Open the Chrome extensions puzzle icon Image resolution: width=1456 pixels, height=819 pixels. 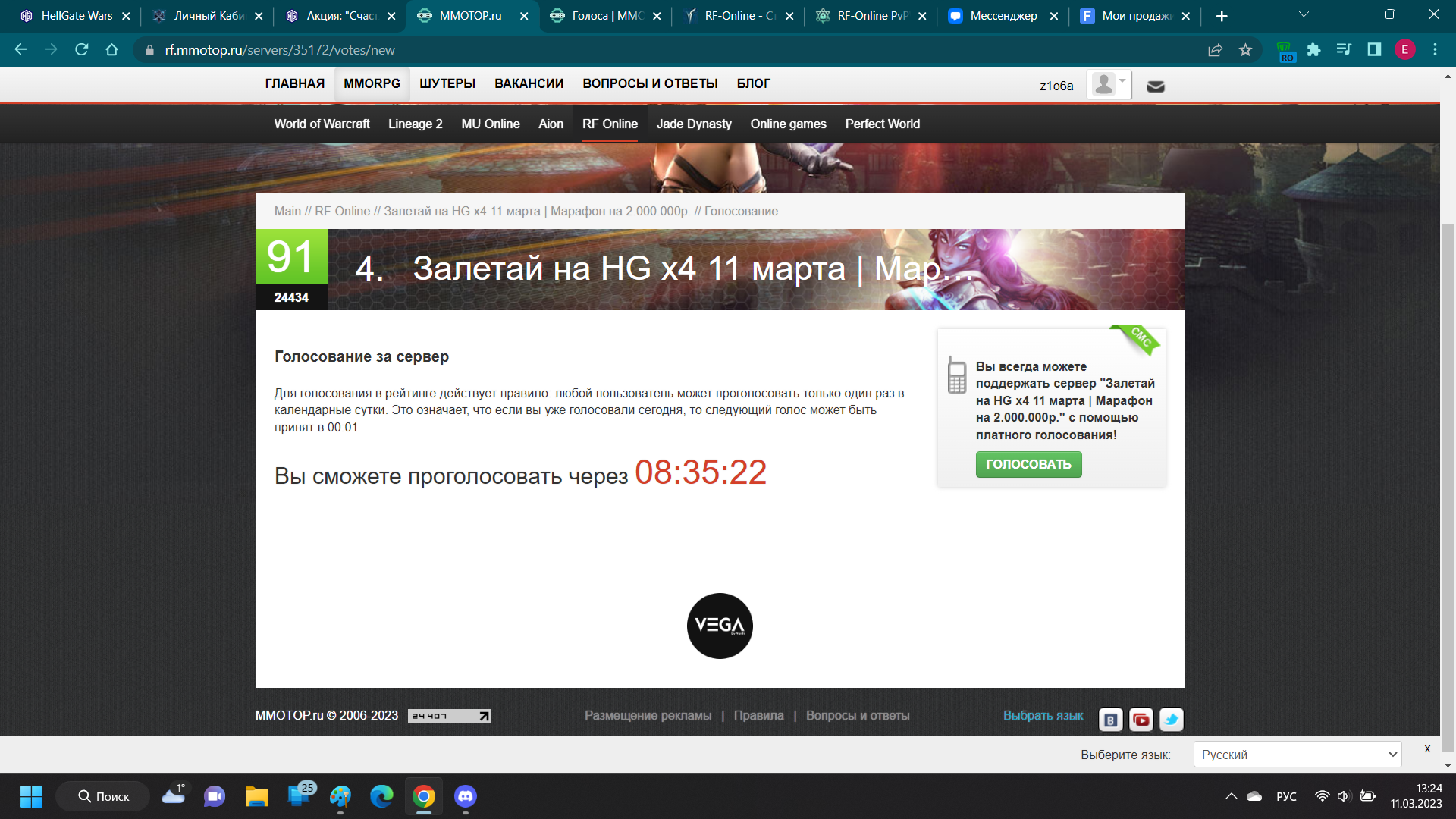[x=1313, y=49]
